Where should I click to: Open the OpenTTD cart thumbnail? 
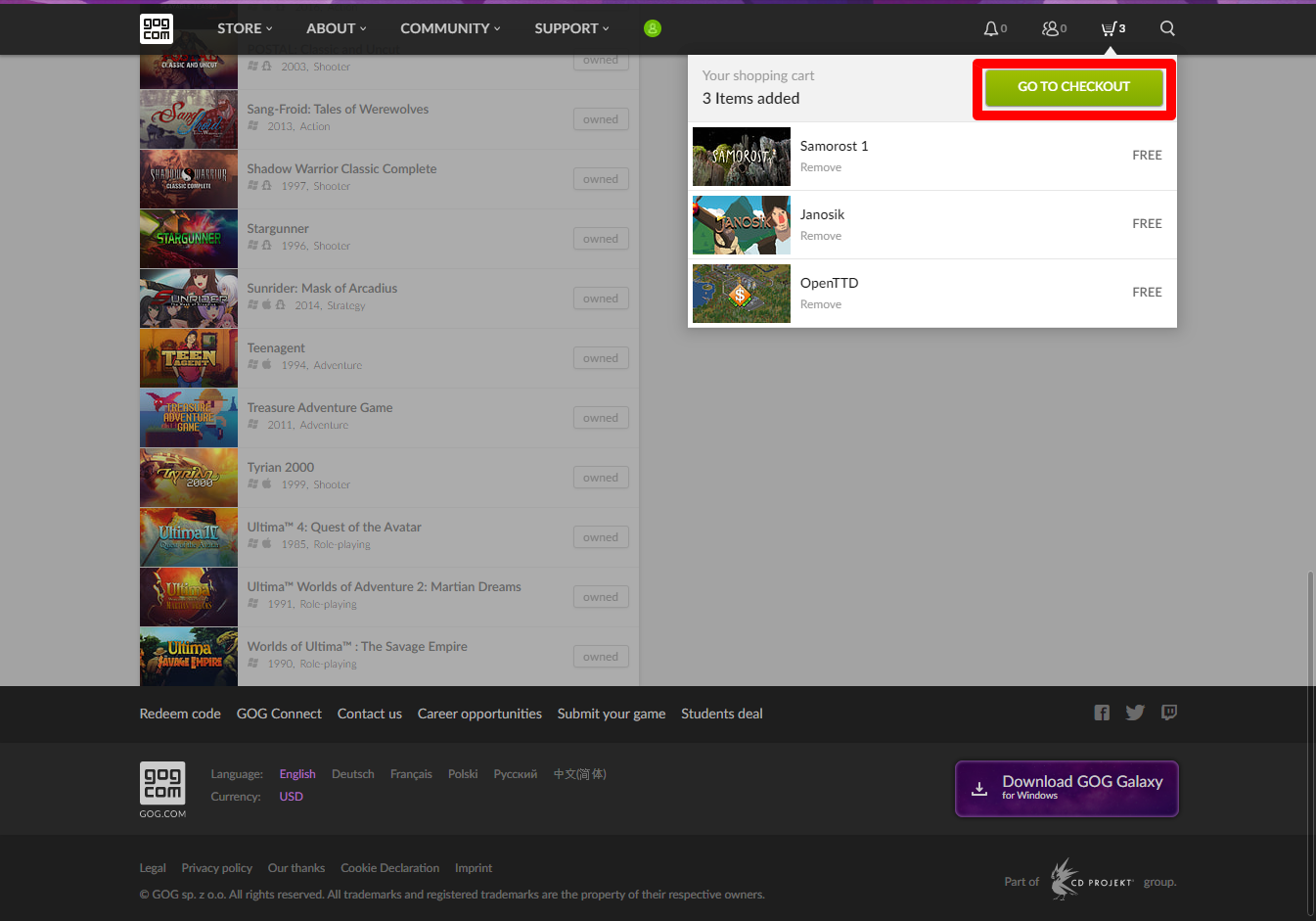741,294
